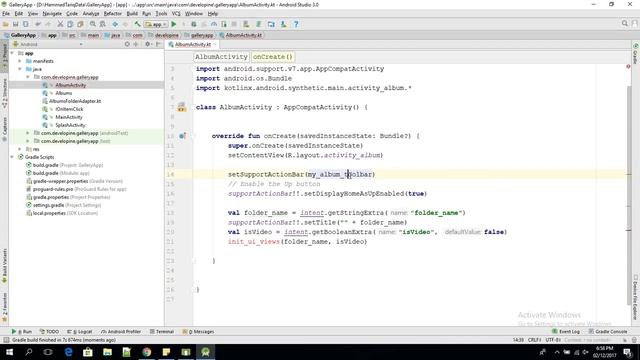Click the Search Everywhere magnifier at top right
Viewport: 640px width, 360px height.
[625, 24]
